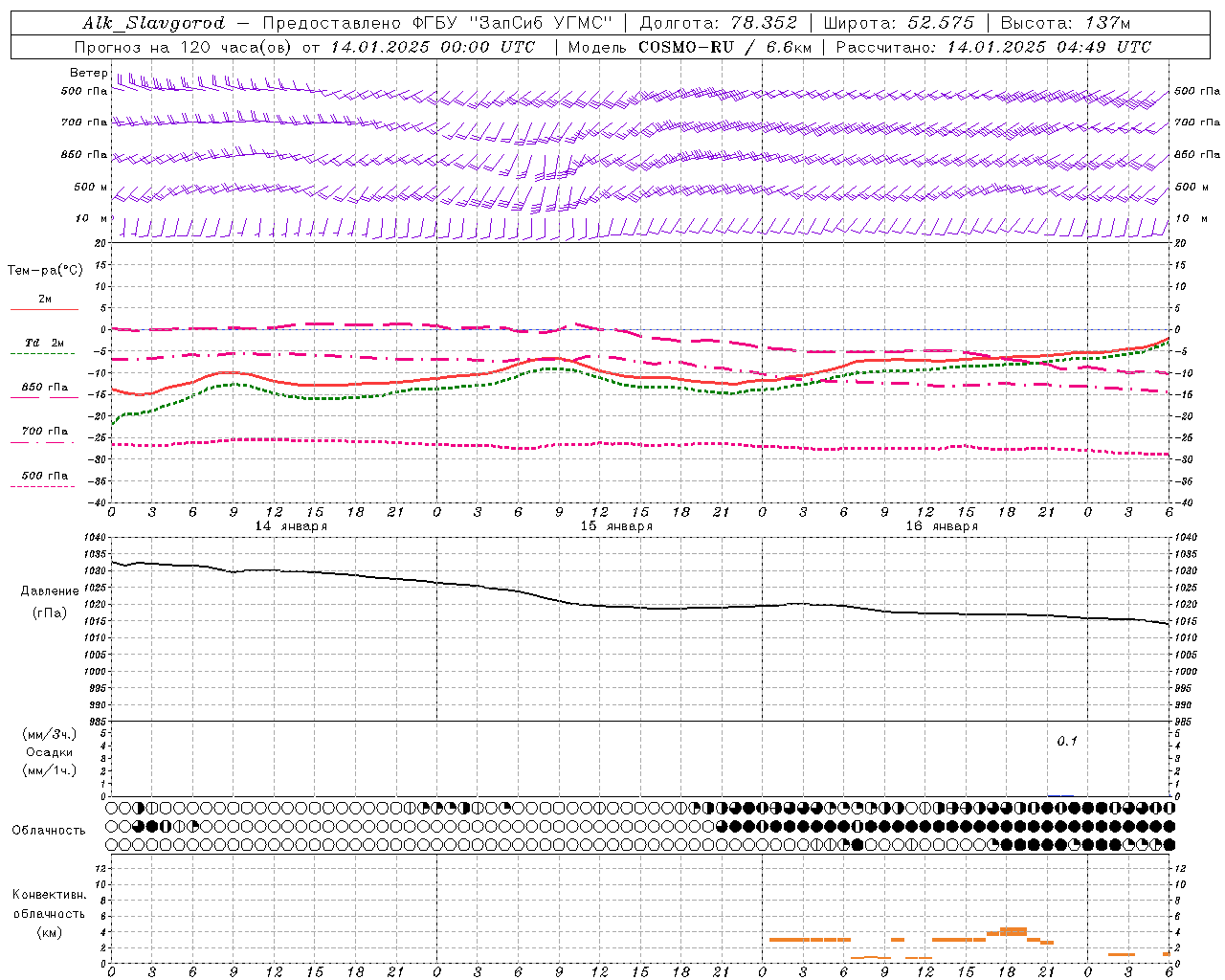Click the Давление pressure panel label
Screen dimensions: 1225x980
click(50, 591)
